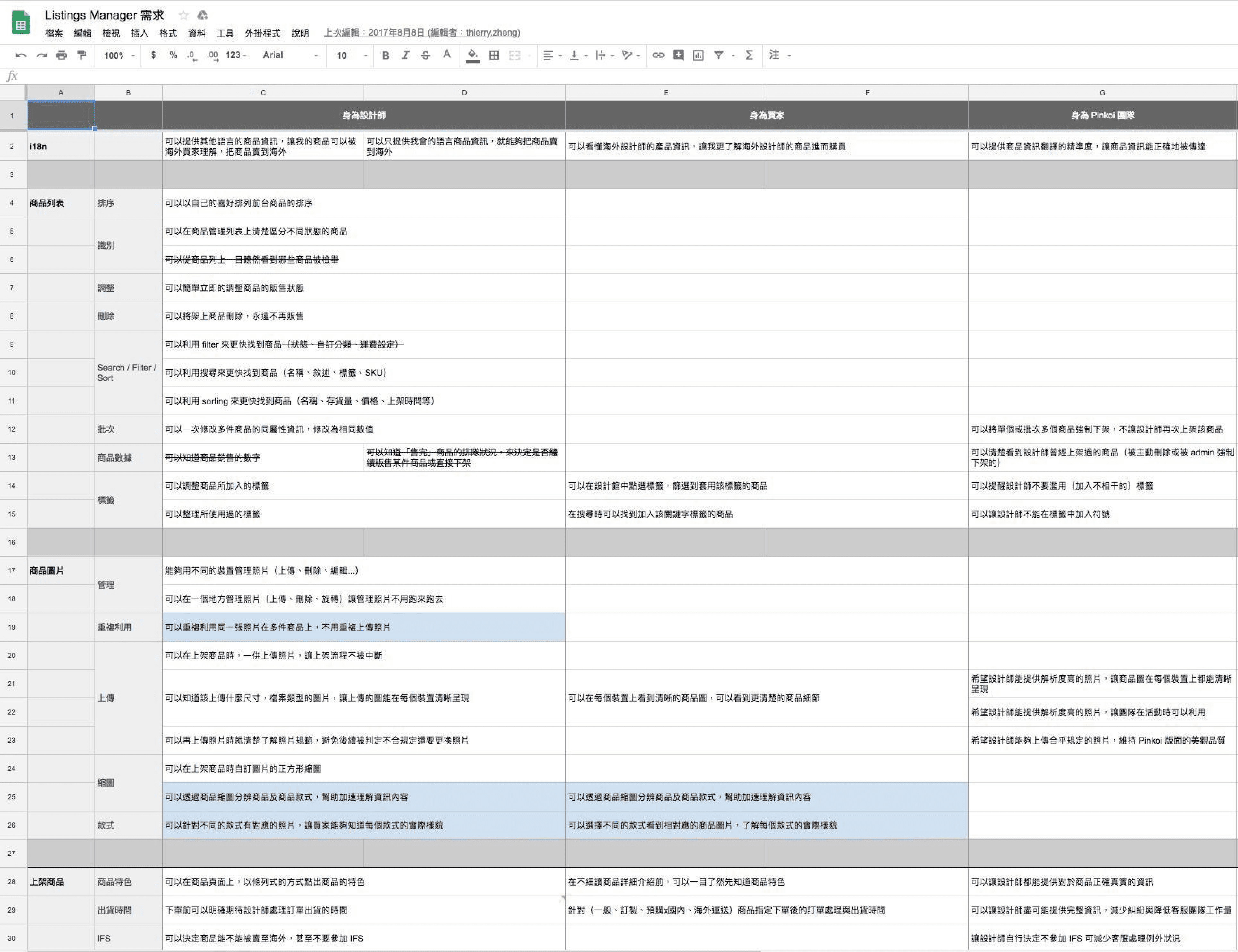
Task: Open the fill color paint bucket
Action: pos(472,55)
